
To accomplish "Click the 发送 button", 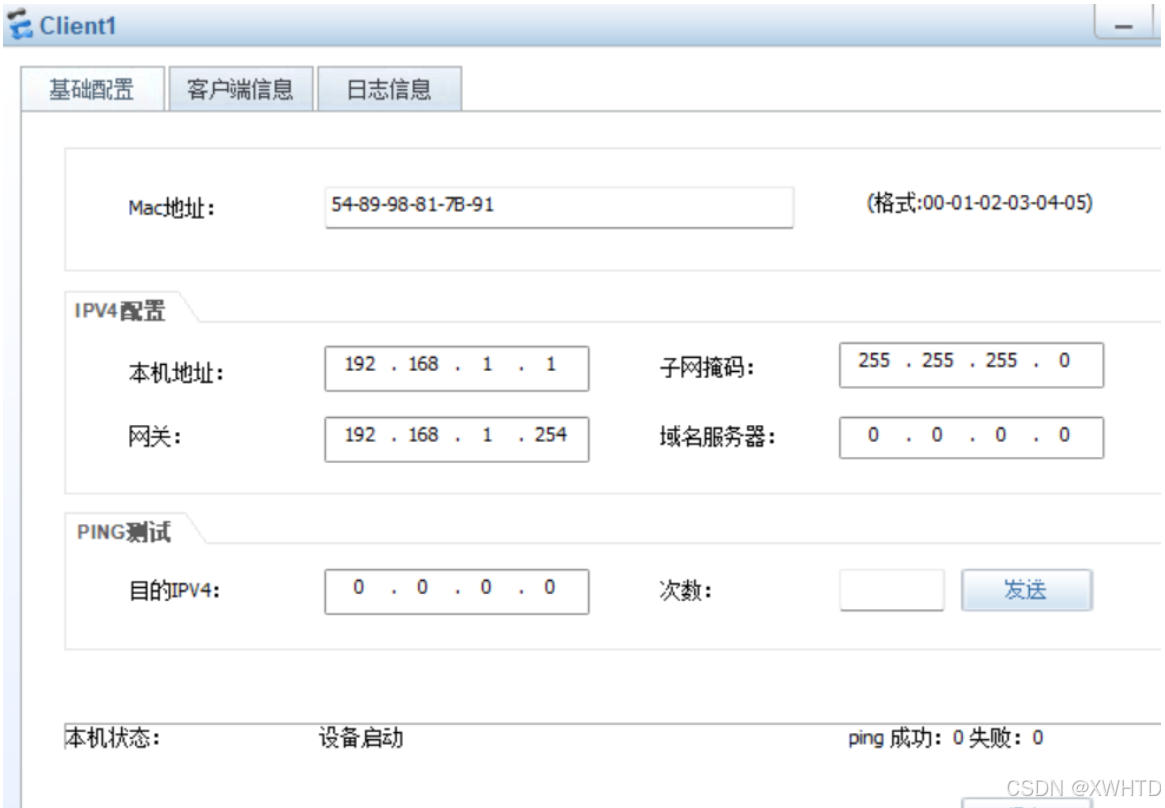I will pos(1026,590).
